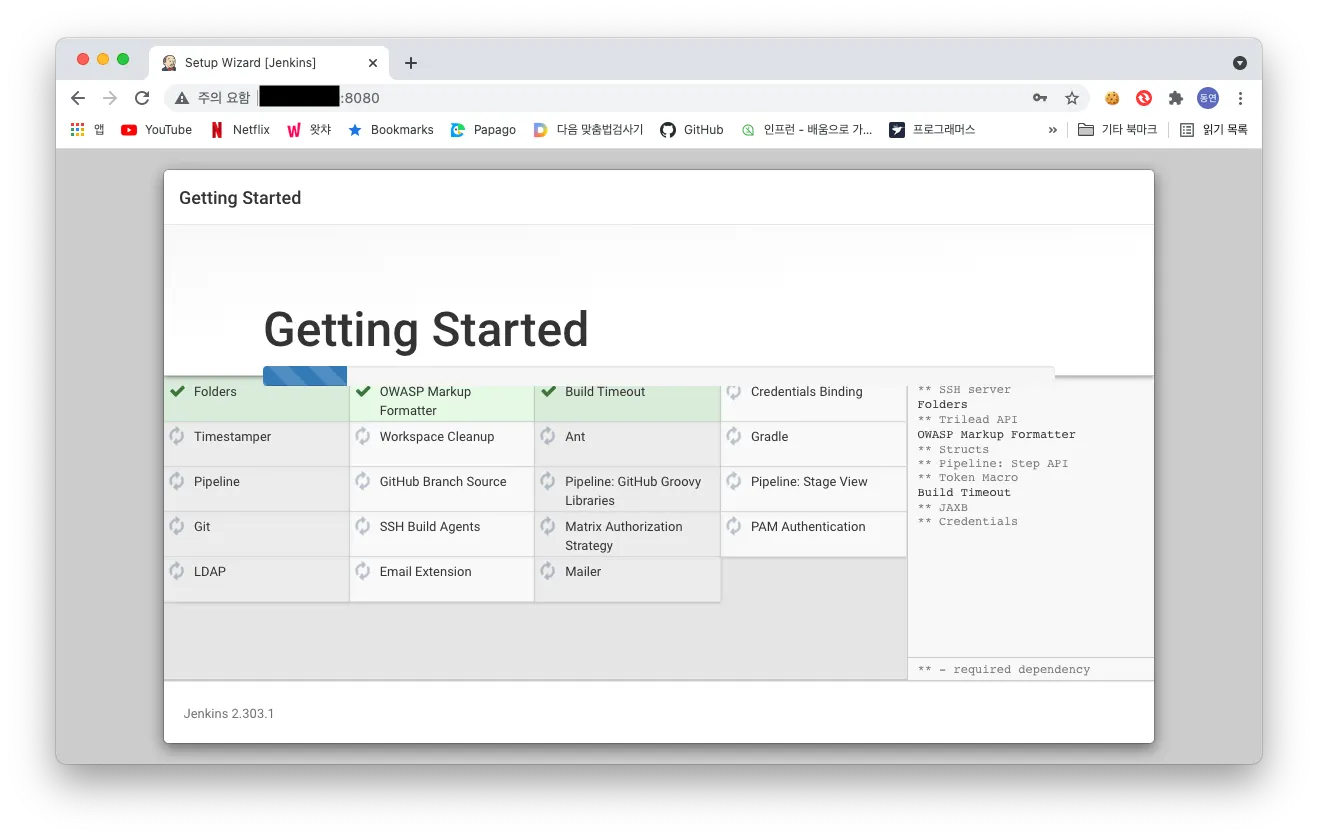This screenshot has height=838, width=1318.
Task: Click the pending icon beside Workspace Cleanup
Action: pos(362,436)
